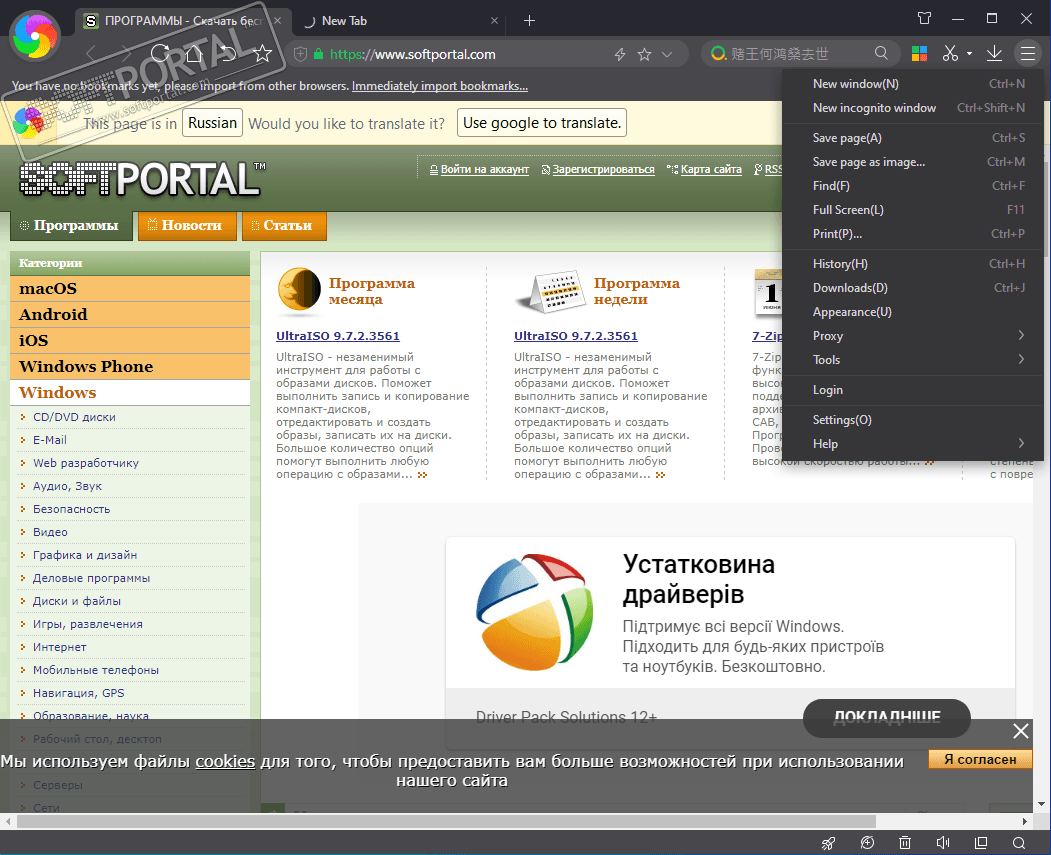This screenshot has height=855, width=1051.
Task: Open the colorful apps grid icon
Action: tap(920, 54)
